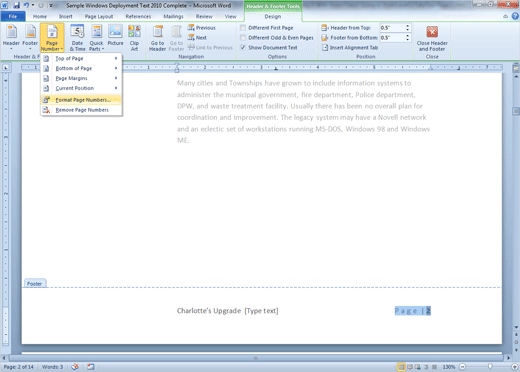520x372 pixels.
Task: Select the Design tab
Action: pyautogui.click(x=273, y=16)
